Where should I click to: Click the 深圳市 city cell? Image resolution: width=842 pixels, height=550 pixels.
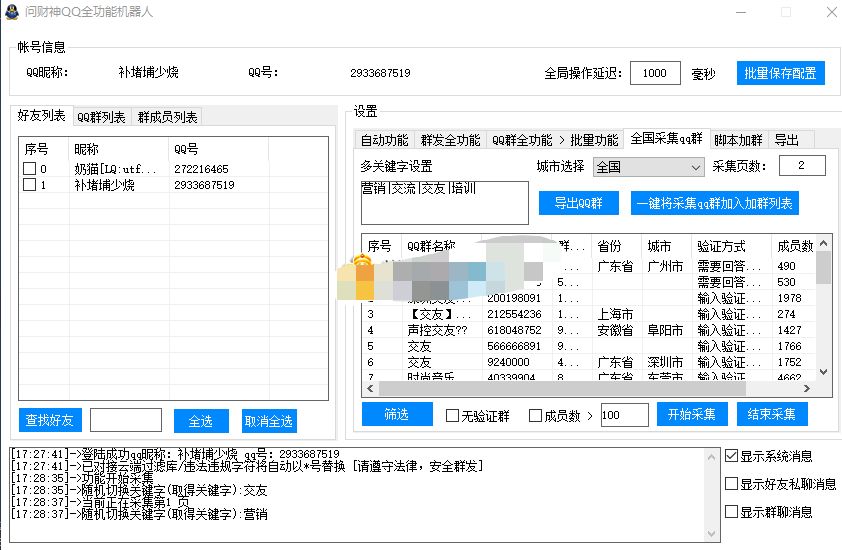tap(665, 363)
